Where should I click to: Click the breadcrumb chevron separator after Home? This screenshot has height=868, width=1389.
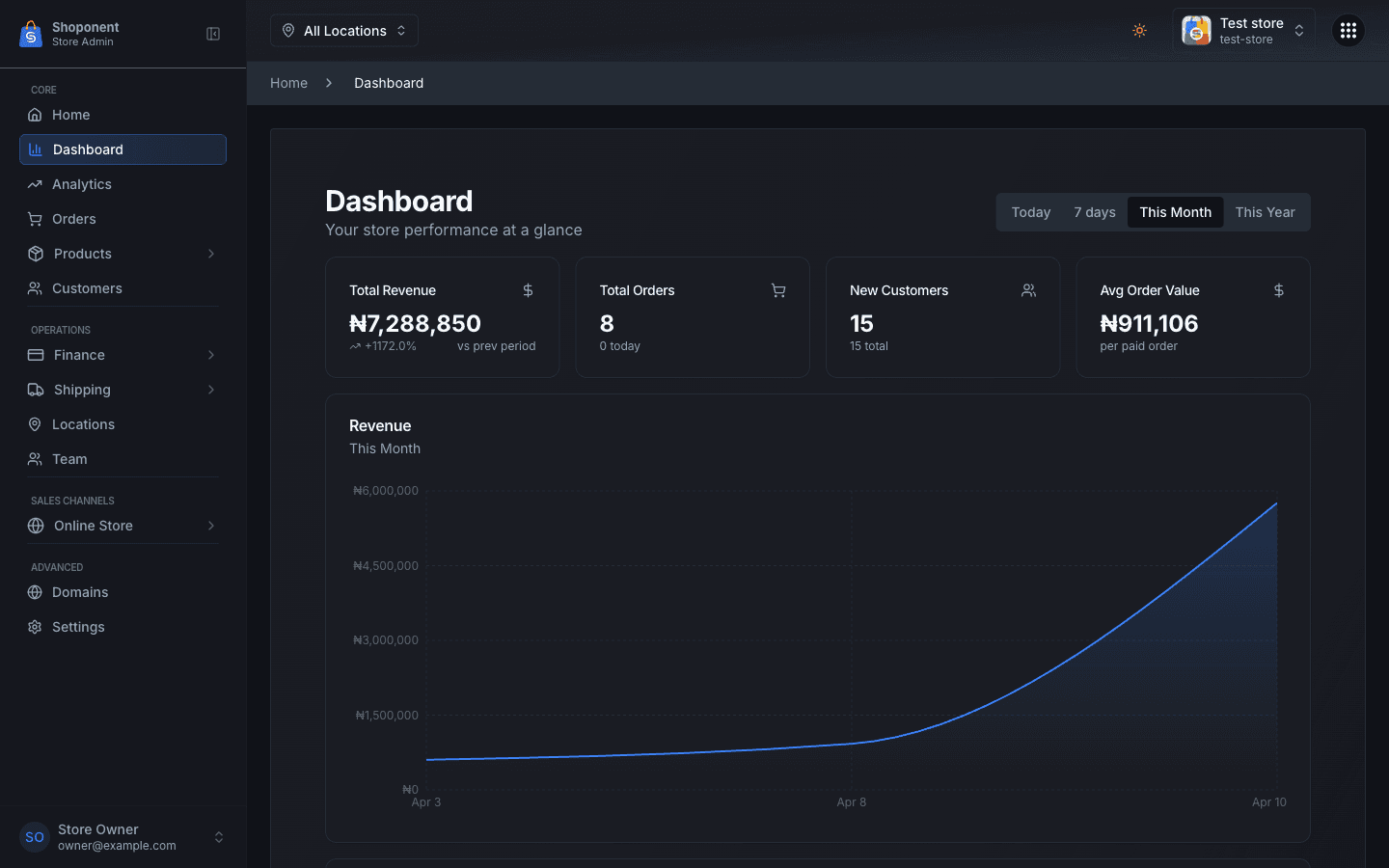(329, 83)
